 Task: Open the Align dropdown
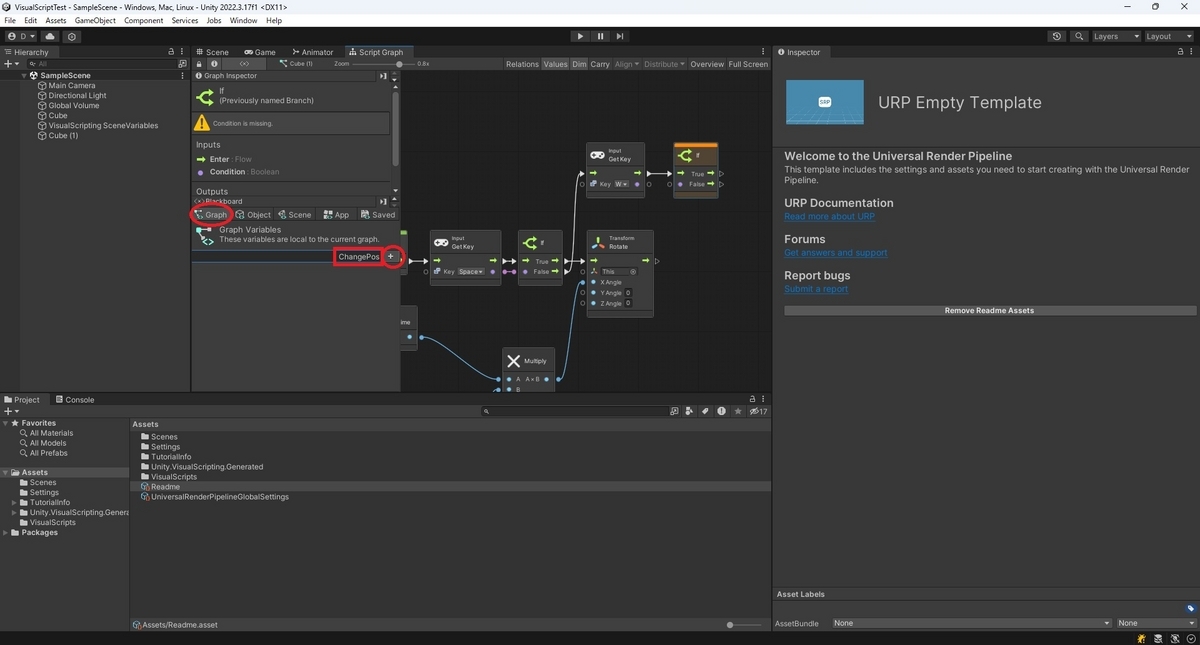coord(626,64)
